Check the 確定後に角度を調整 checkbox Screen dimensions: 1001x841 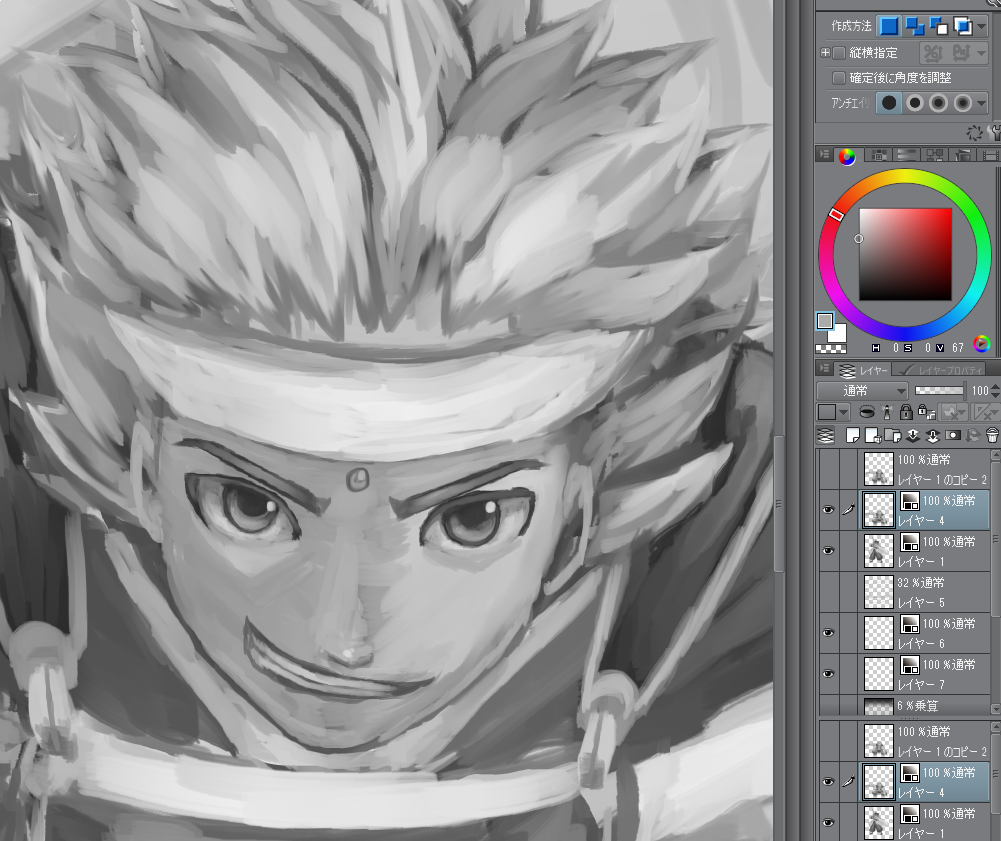pos(839,78)
